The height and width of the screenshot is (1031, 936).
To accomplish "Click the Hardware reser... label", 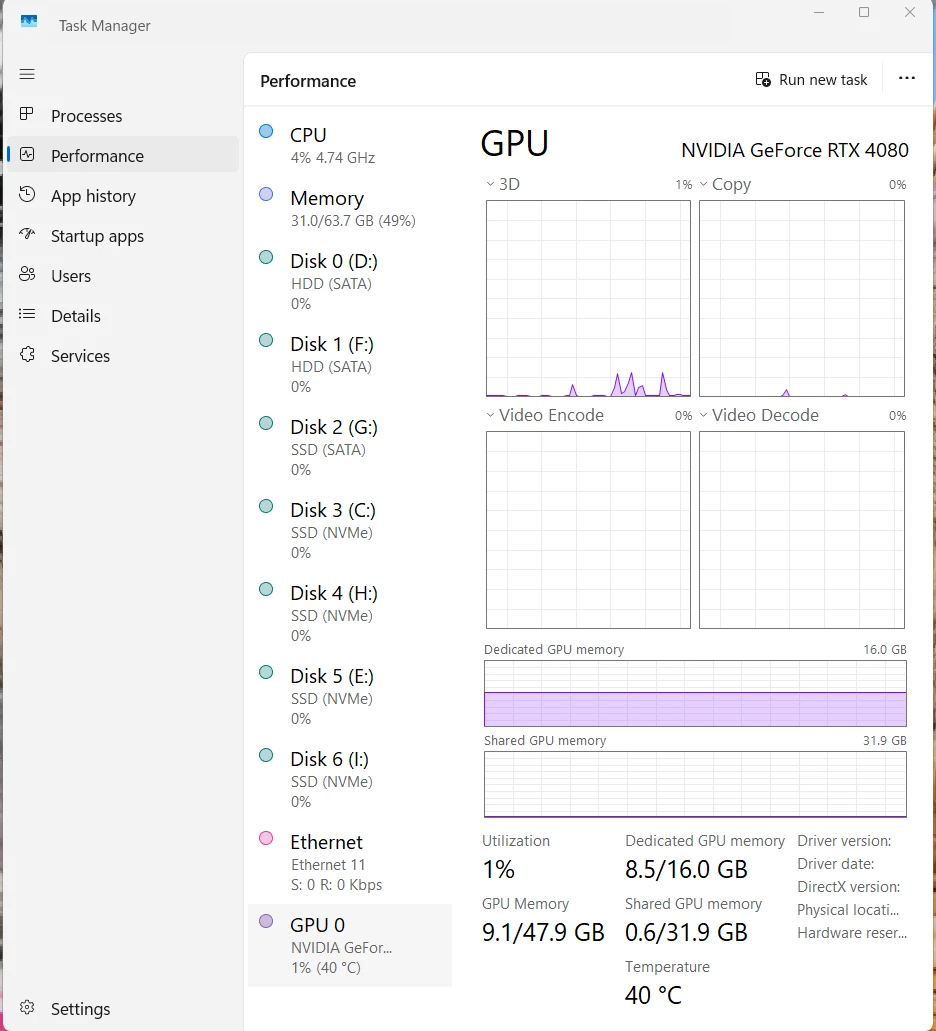I will [x=852, y=933].
